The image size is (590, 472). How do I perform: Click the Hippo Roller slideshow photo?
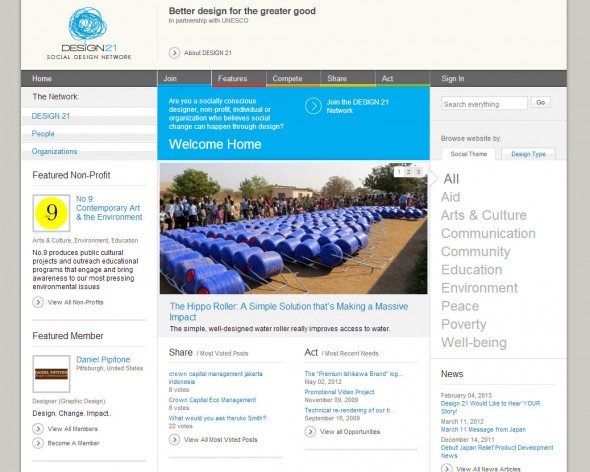click(x=293, y=228)
